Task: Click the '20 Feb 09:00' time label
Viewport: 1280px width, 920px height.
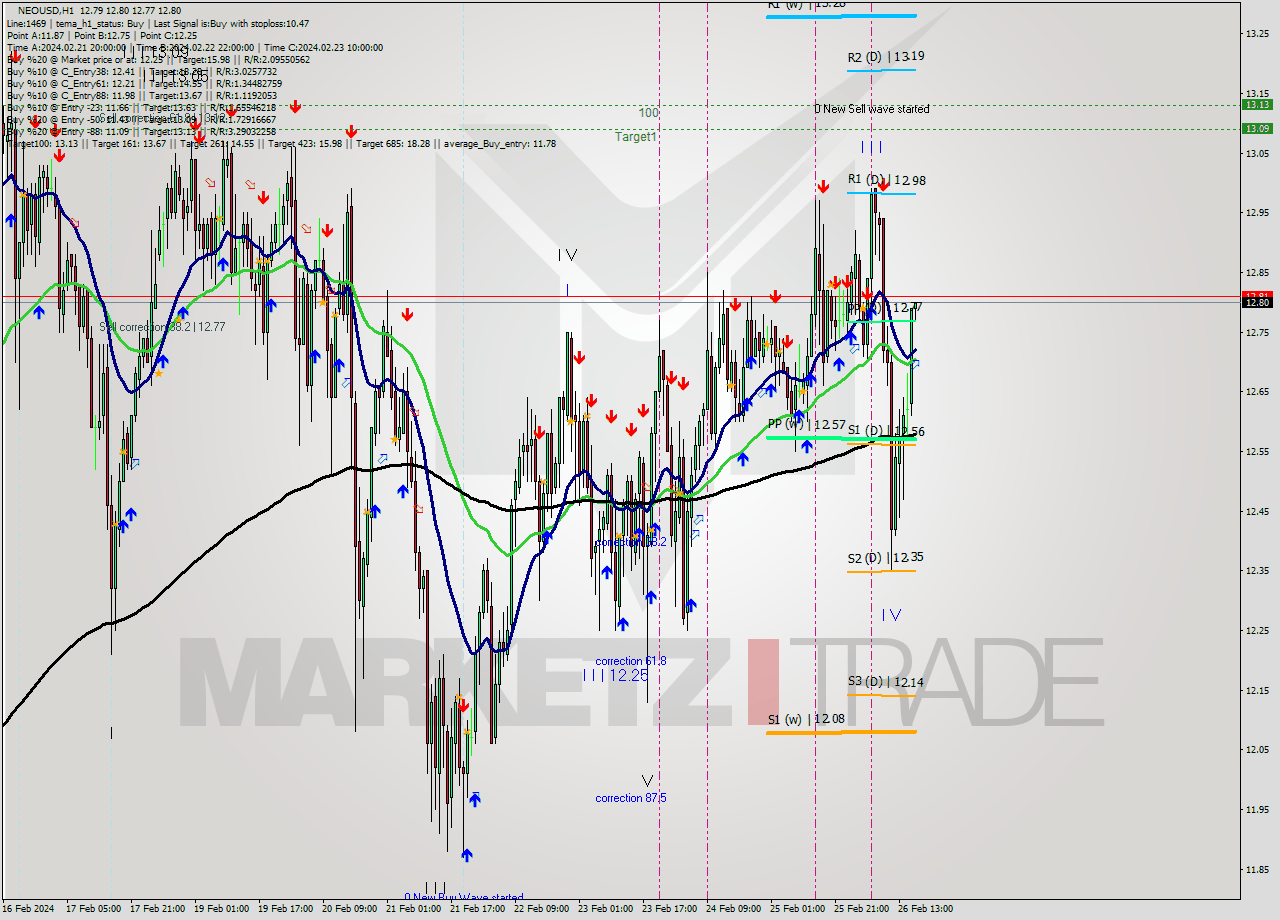Action: (349, 909)
